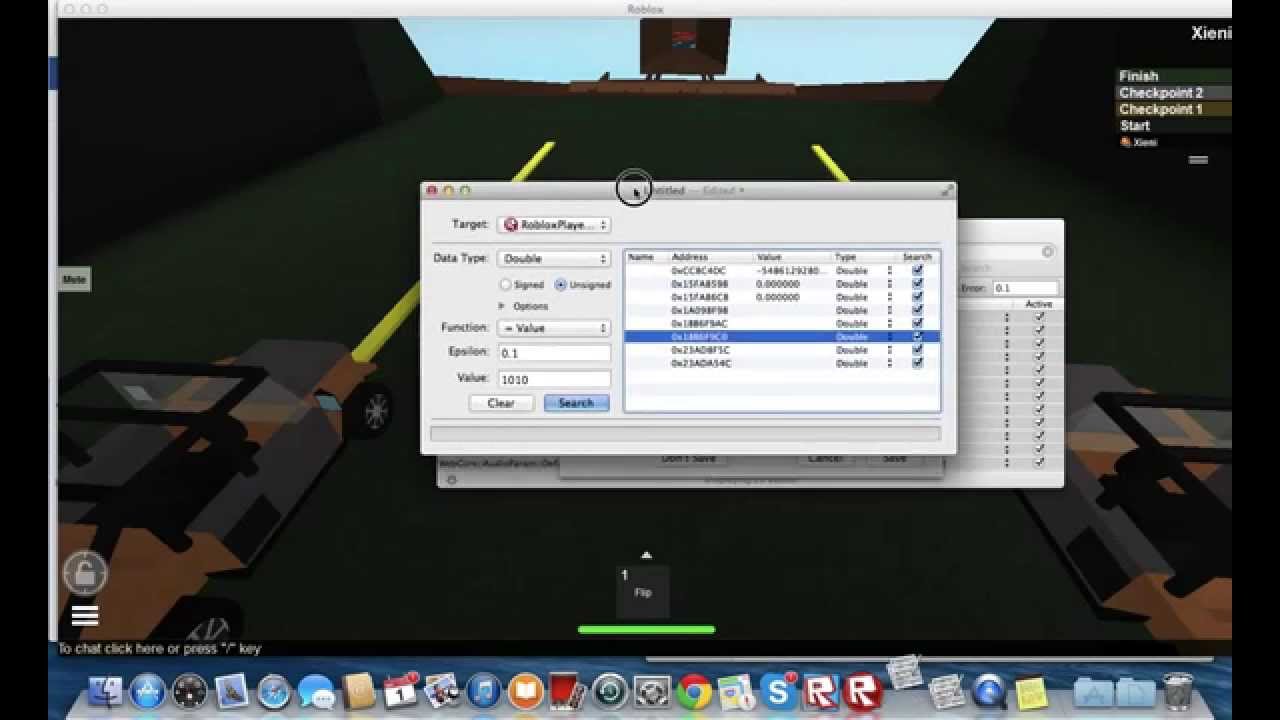This screenshot has height=720, width=1280.
Task: Click the Start leaderboard entry
Action: pyautogui.click(x=1174, y=126)
